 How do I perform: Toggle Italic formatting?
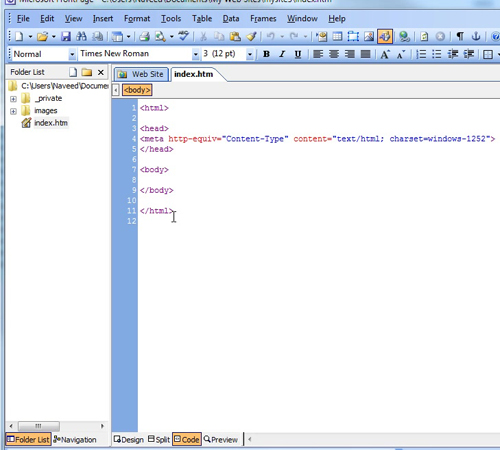pyautogui.click(x=282, y=54)
